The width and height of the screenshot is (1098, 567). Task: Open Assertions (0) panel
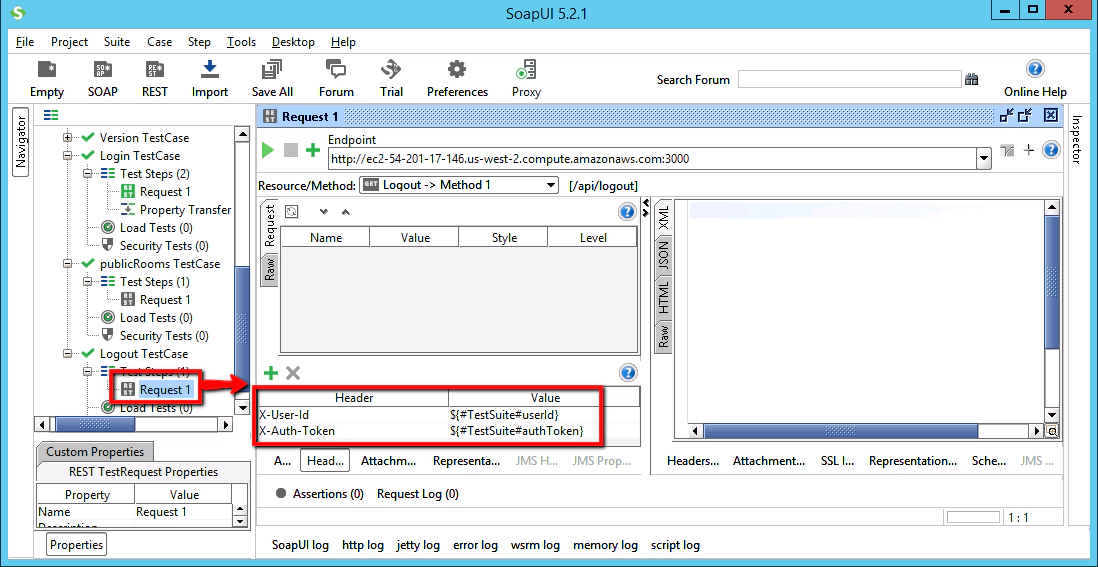coord(320,494)
